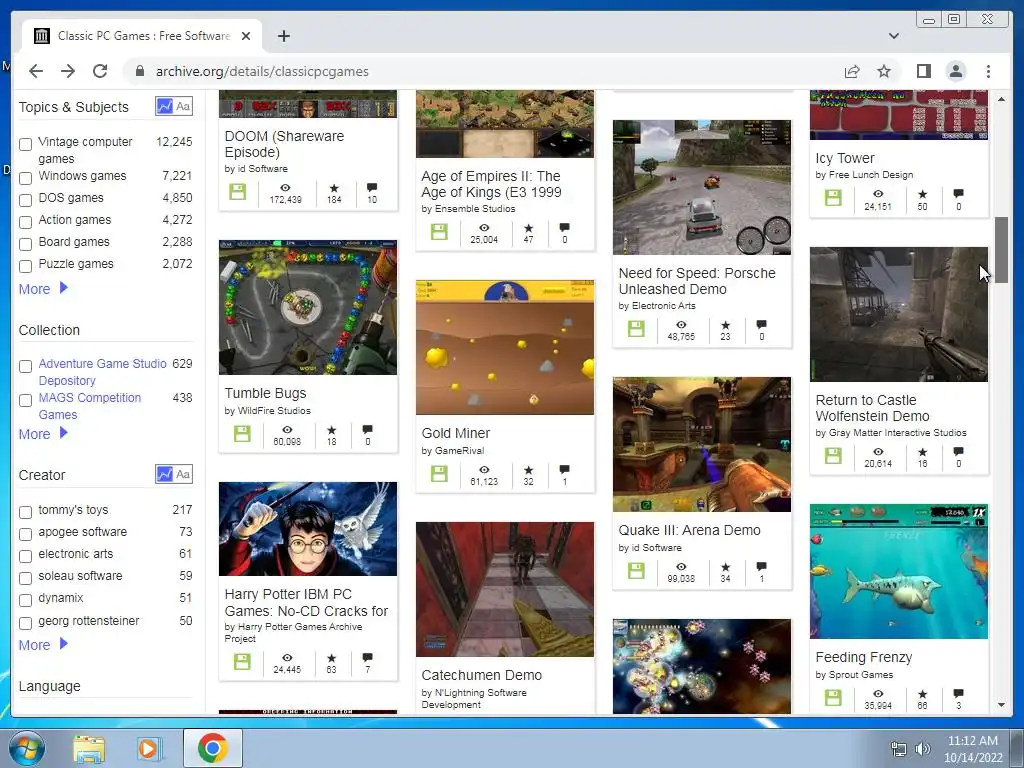Open the MAGS Competition Games link
The image size is (1024, 768).
[89, 406]
